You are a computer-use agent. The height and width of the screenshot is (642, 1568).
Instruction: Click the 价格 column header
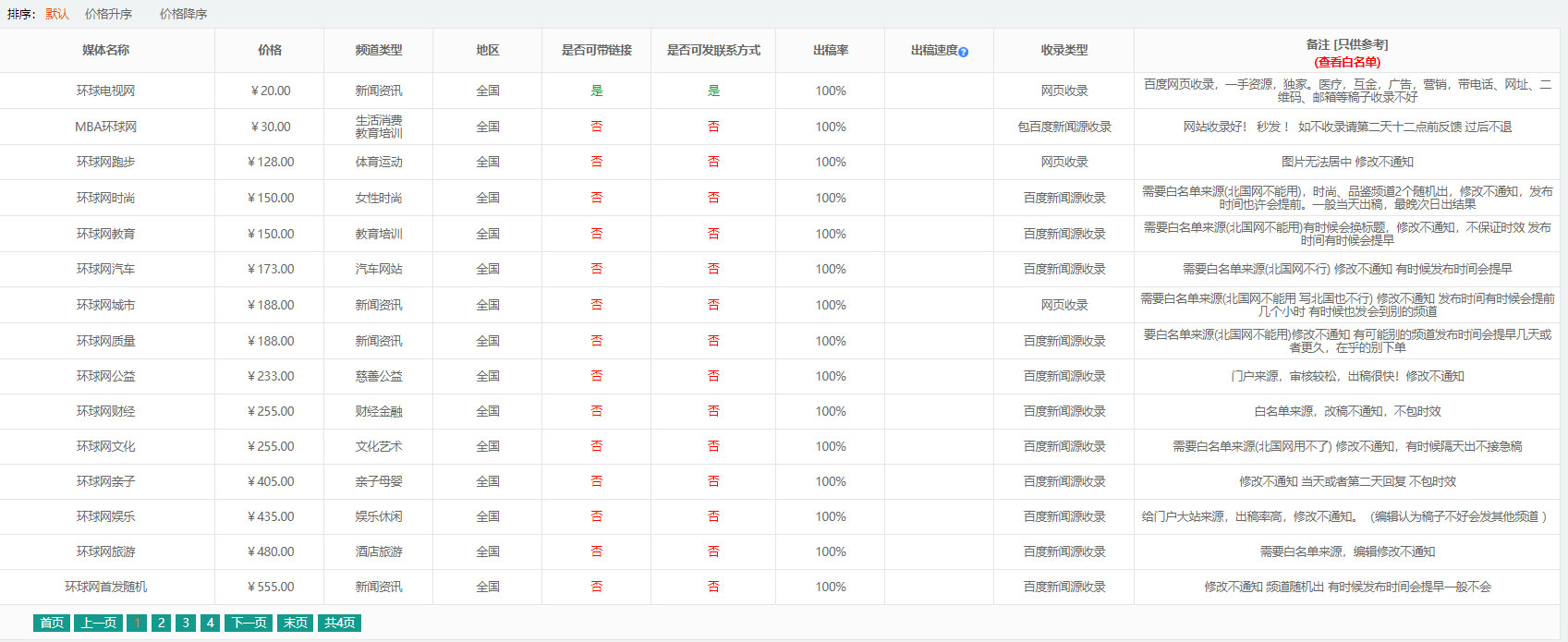(270, 50)
